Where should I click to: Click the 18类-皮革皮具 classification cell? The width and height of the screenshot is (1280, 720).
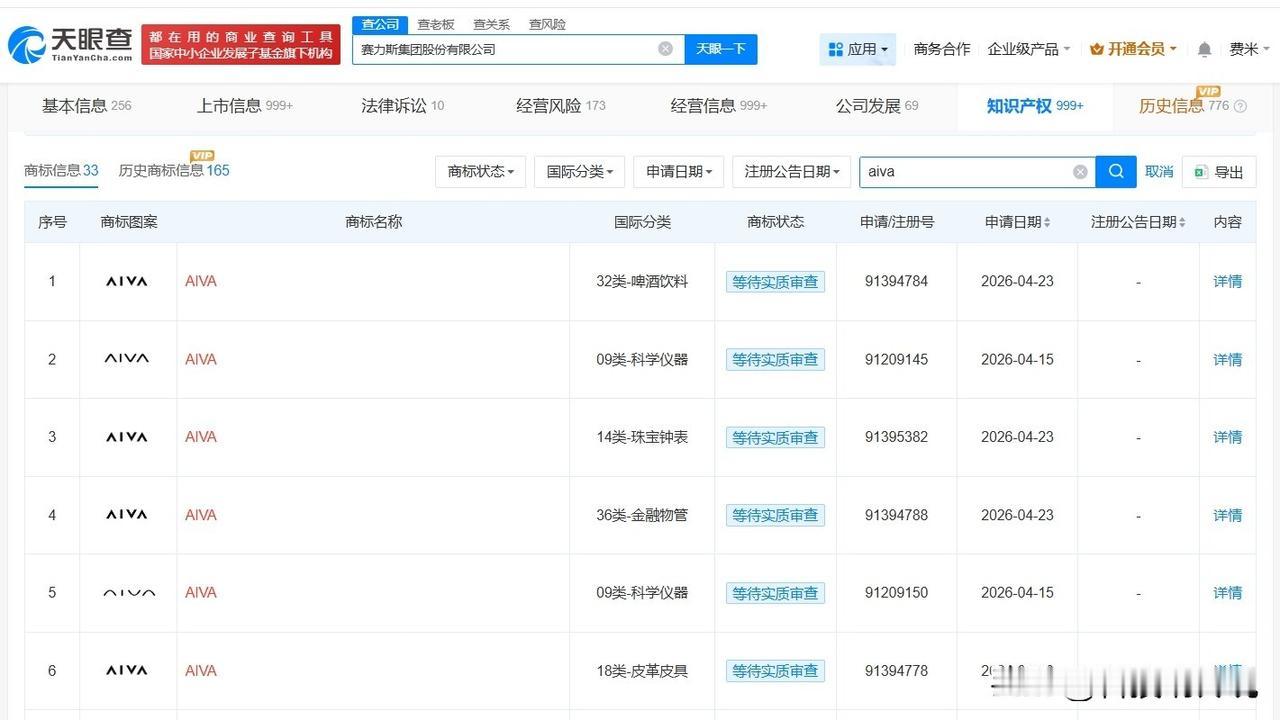pyautogui.click(x=642, y=671)
